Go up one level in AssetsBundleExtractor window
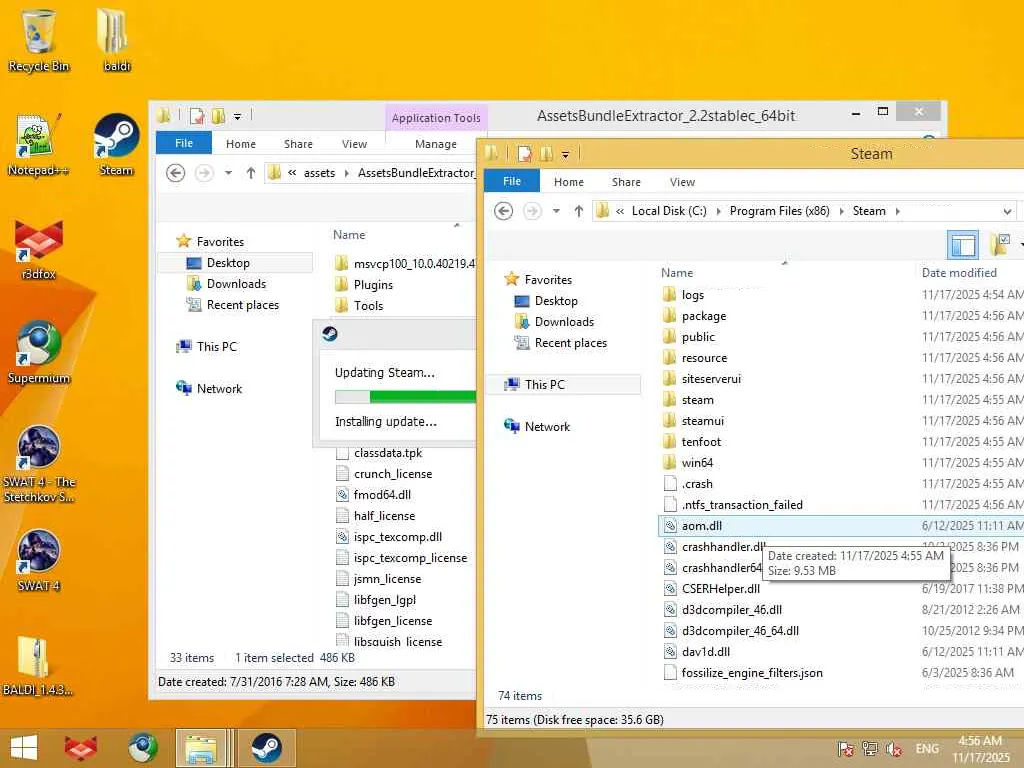Image resolution: width=1024 pixels, height=768 pixels. tap(250, 173)
